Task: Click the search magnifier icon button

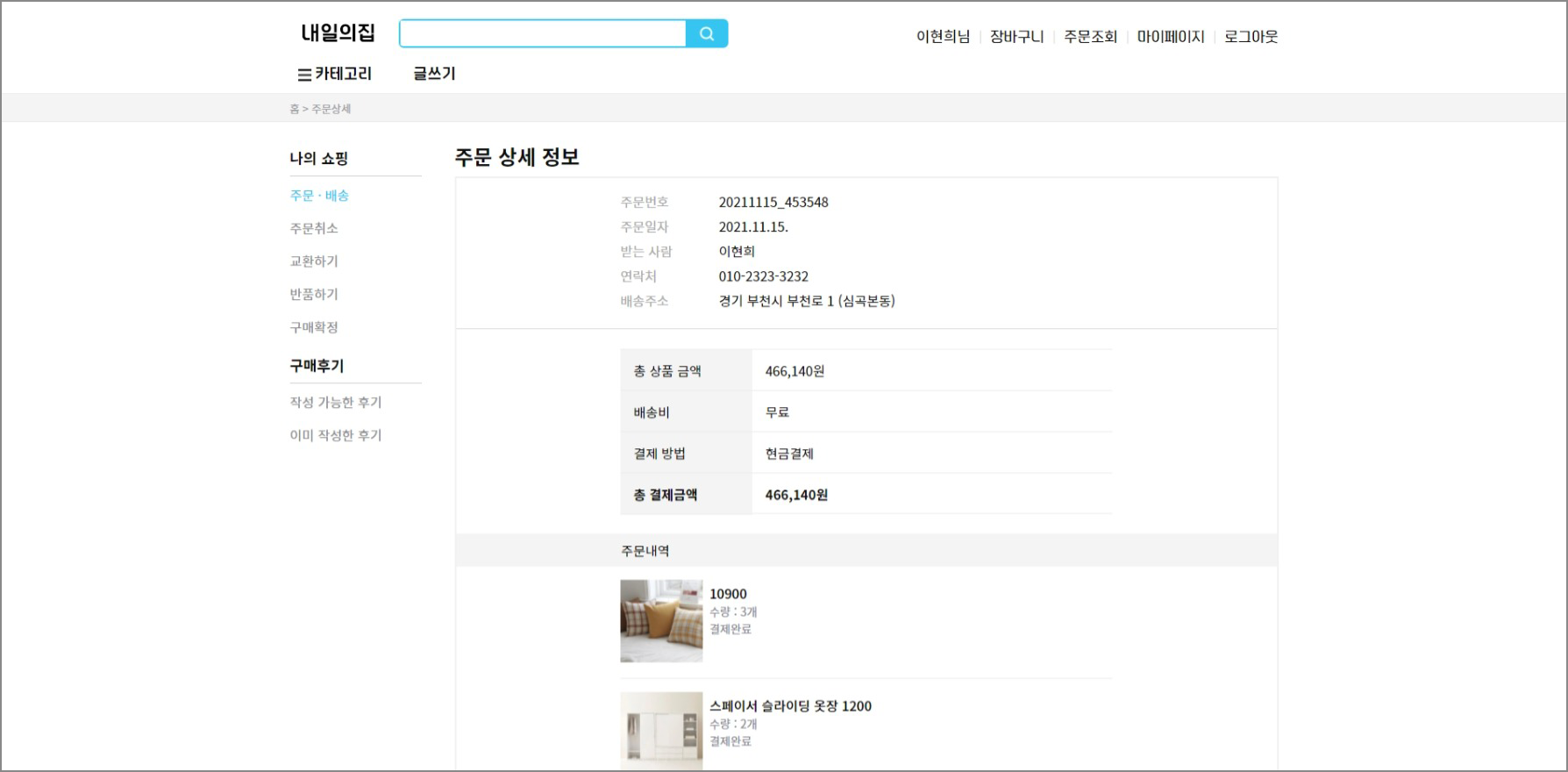Action: click(x=707, y=34)
